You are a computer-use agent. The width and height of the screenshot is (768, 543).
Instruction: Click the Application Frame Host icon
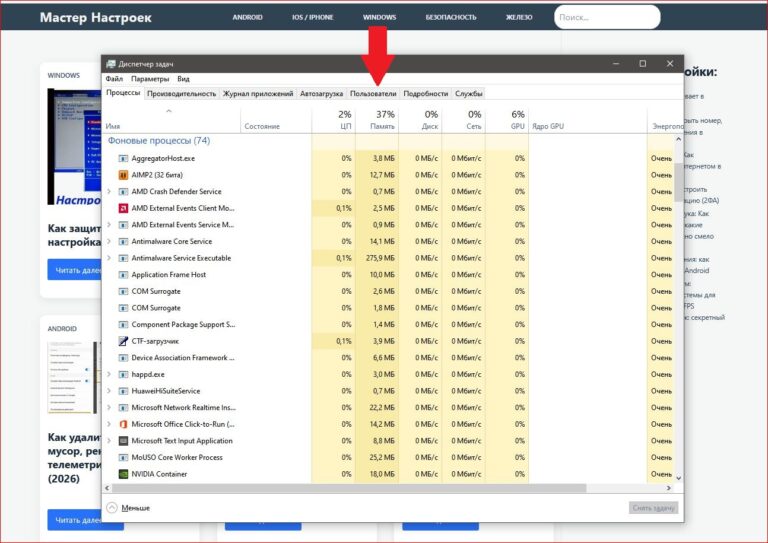pyautogui.click(x=123, y=275)
